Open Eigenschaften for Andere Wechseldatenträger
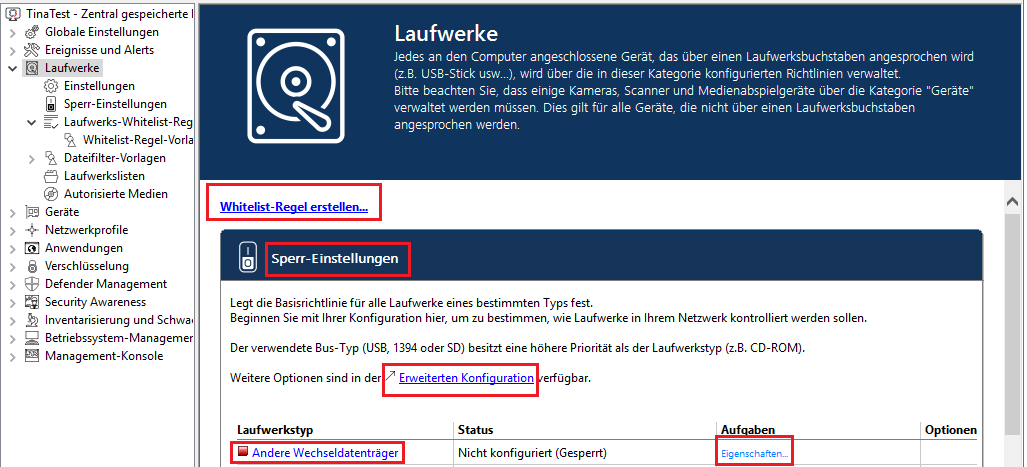The height and width of the screenshot is (467, 1027). [755, 453]
